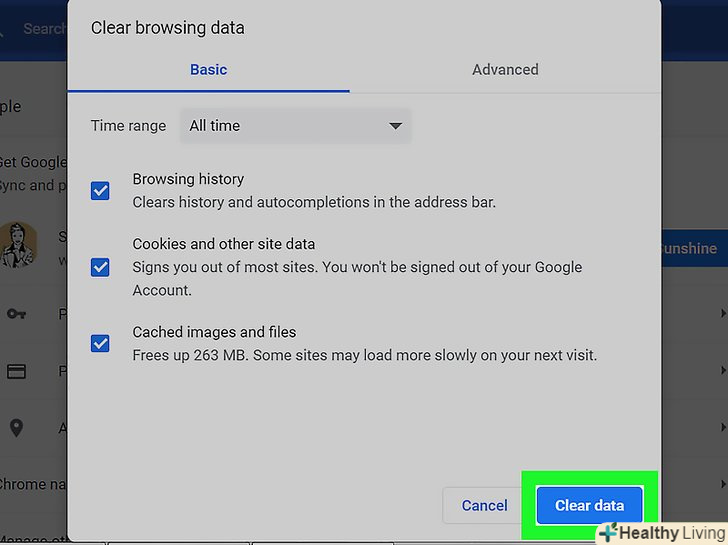Click the Clear data button

[x=589, y=506]
